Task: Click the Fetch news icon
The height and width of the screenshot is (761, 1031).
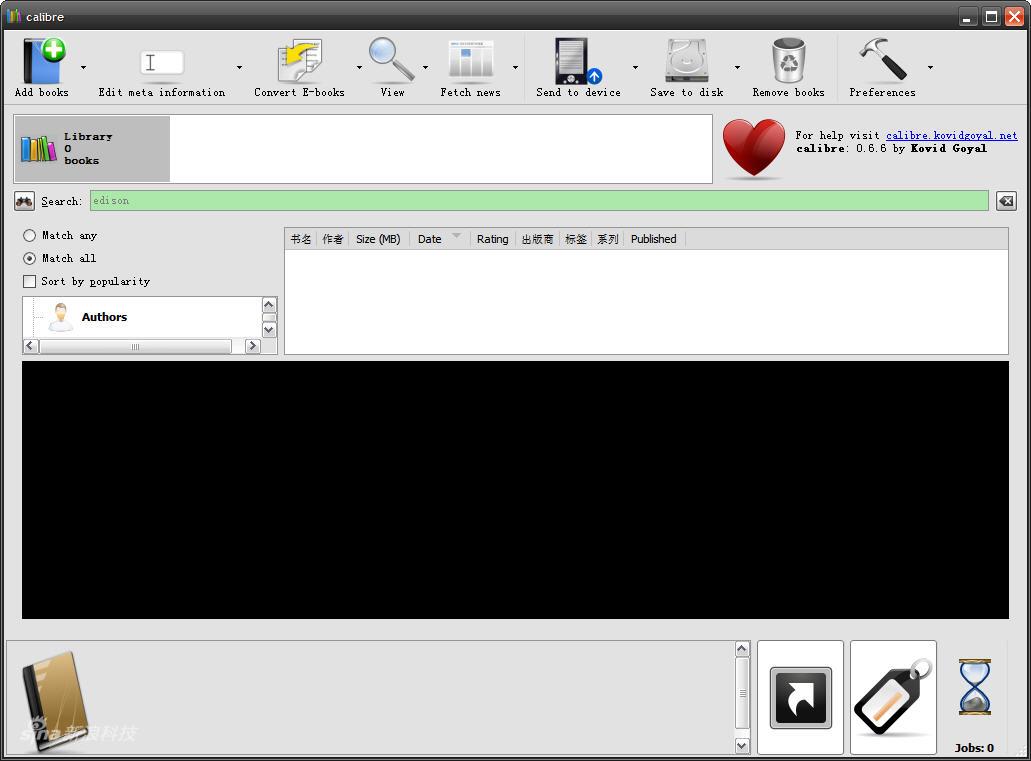Action: point(470,62)
